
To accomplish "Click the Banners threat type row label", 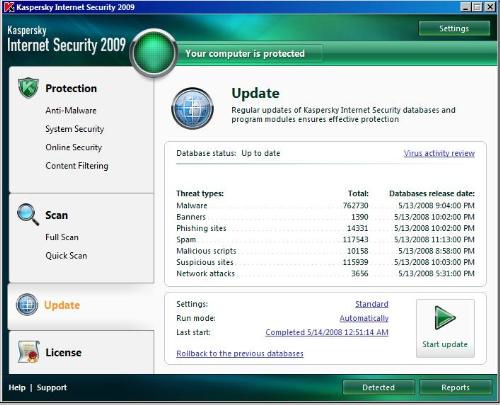I will pos(191,217).
